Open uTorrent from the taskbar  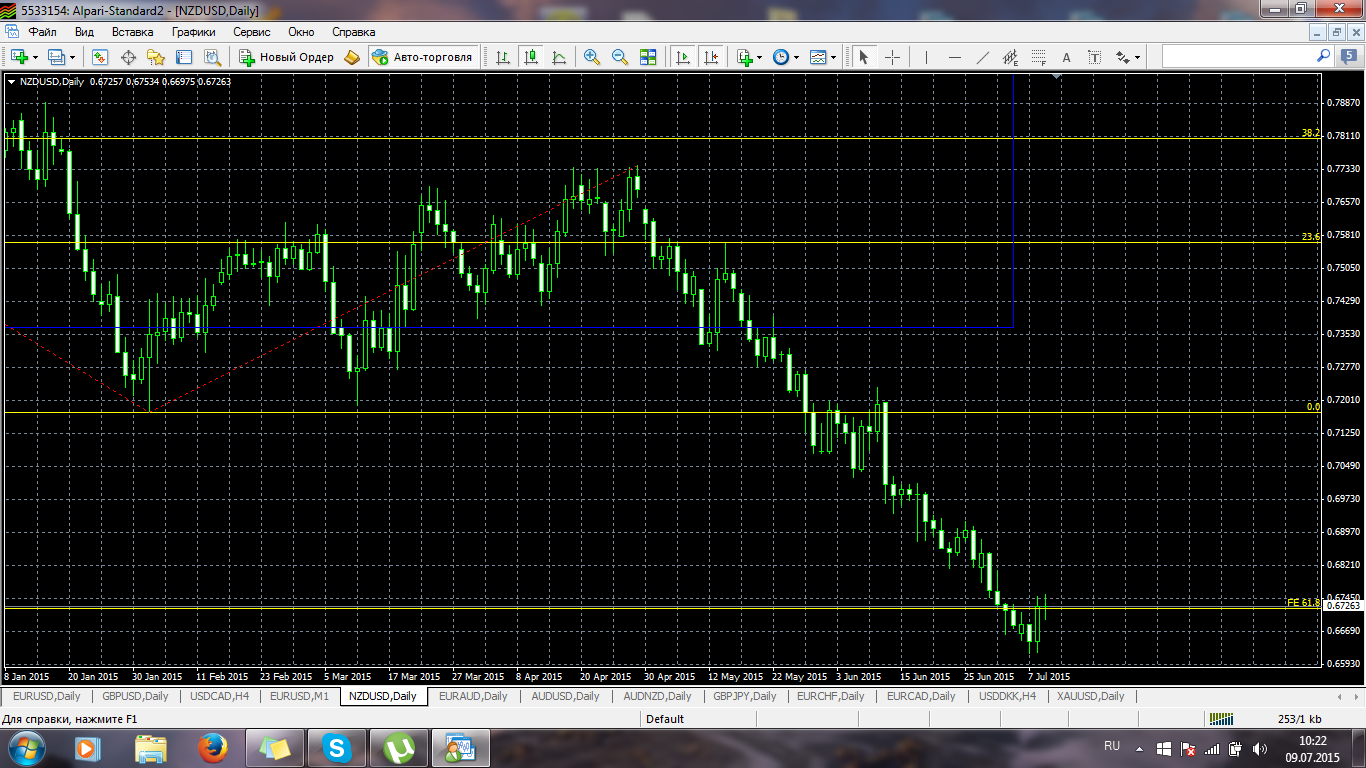coord(399,747)
